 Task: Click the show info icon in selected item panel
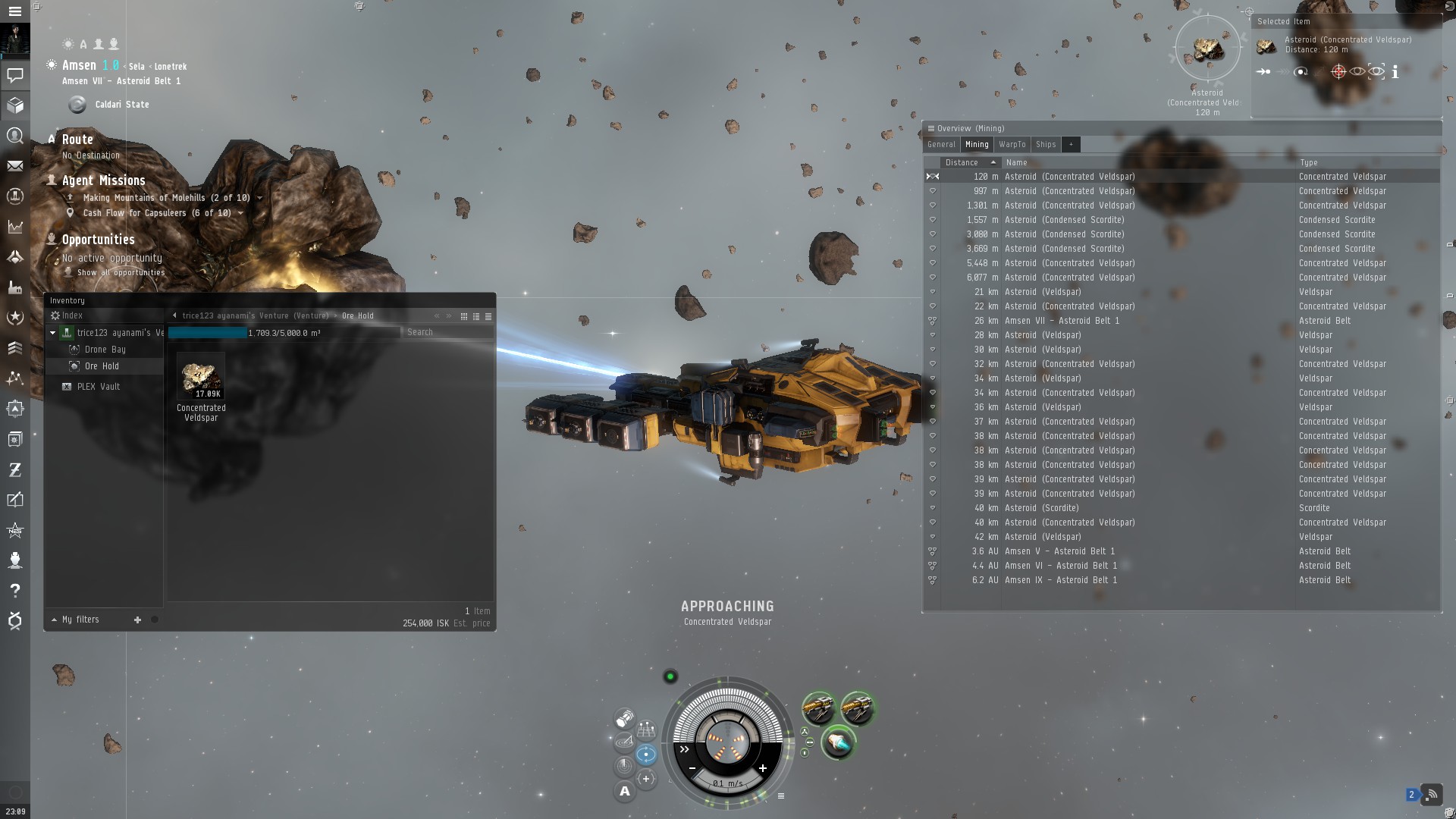(1395, 71)
